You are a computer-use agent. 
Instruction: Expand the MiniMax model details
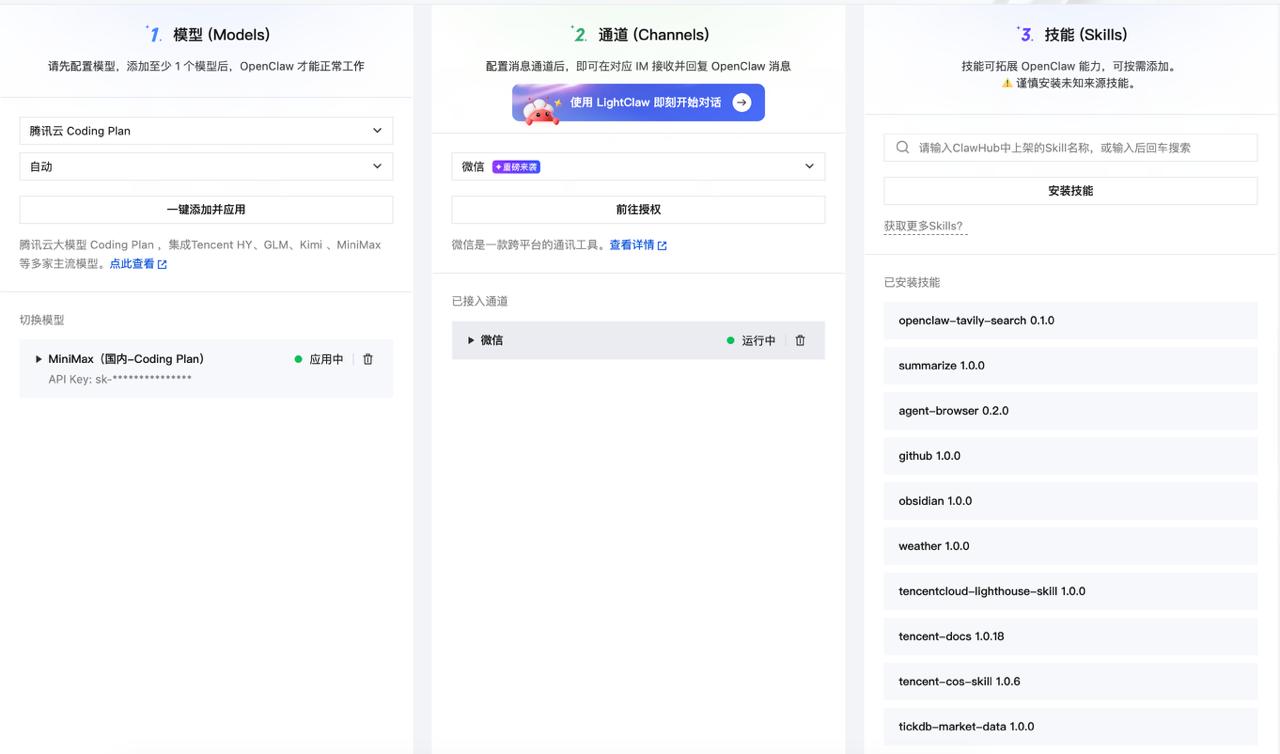38,358
